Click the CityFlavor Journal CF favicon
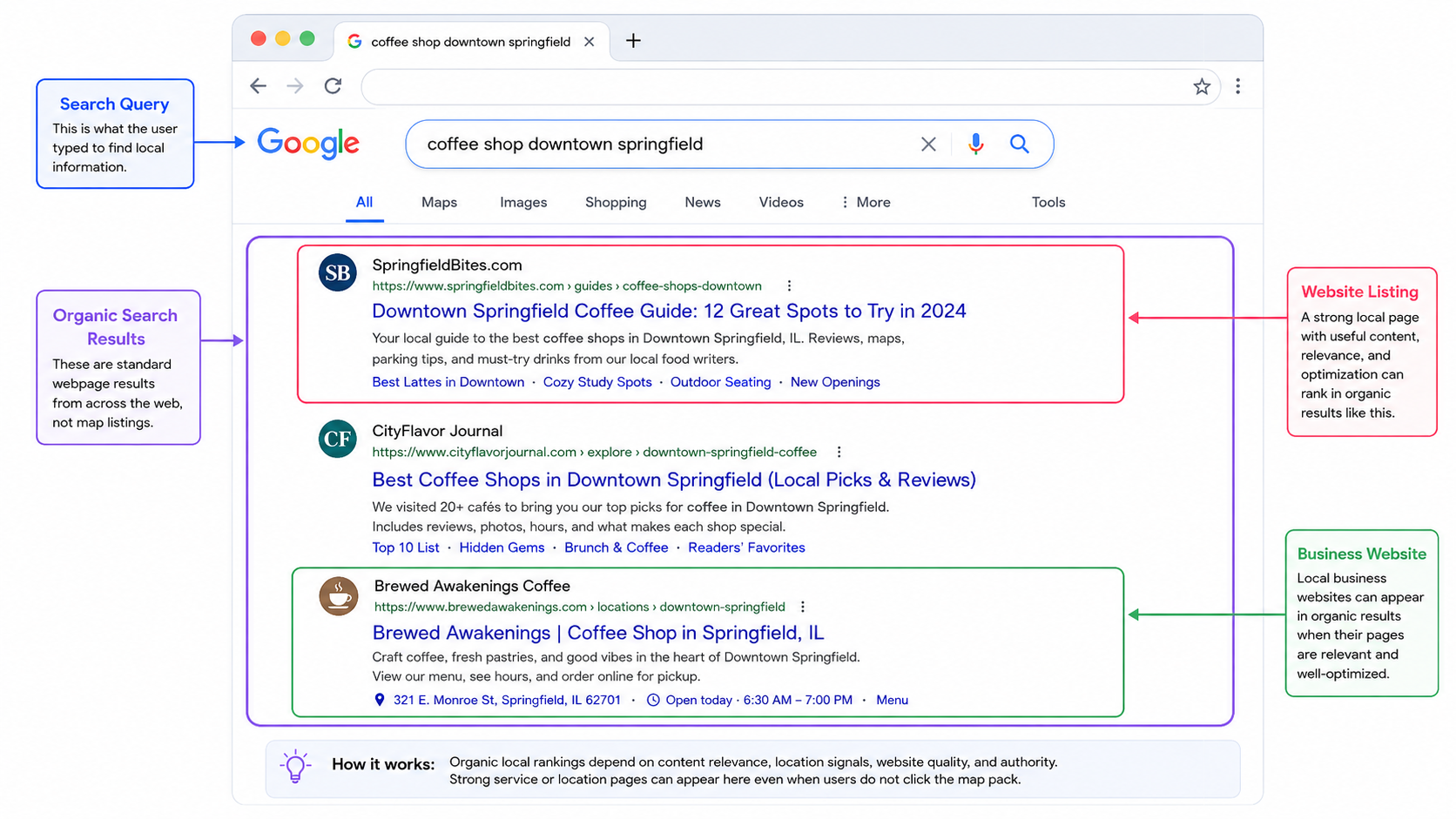Image resolution: width=1456 pixels, height=819 pixels. coord(337,439)
